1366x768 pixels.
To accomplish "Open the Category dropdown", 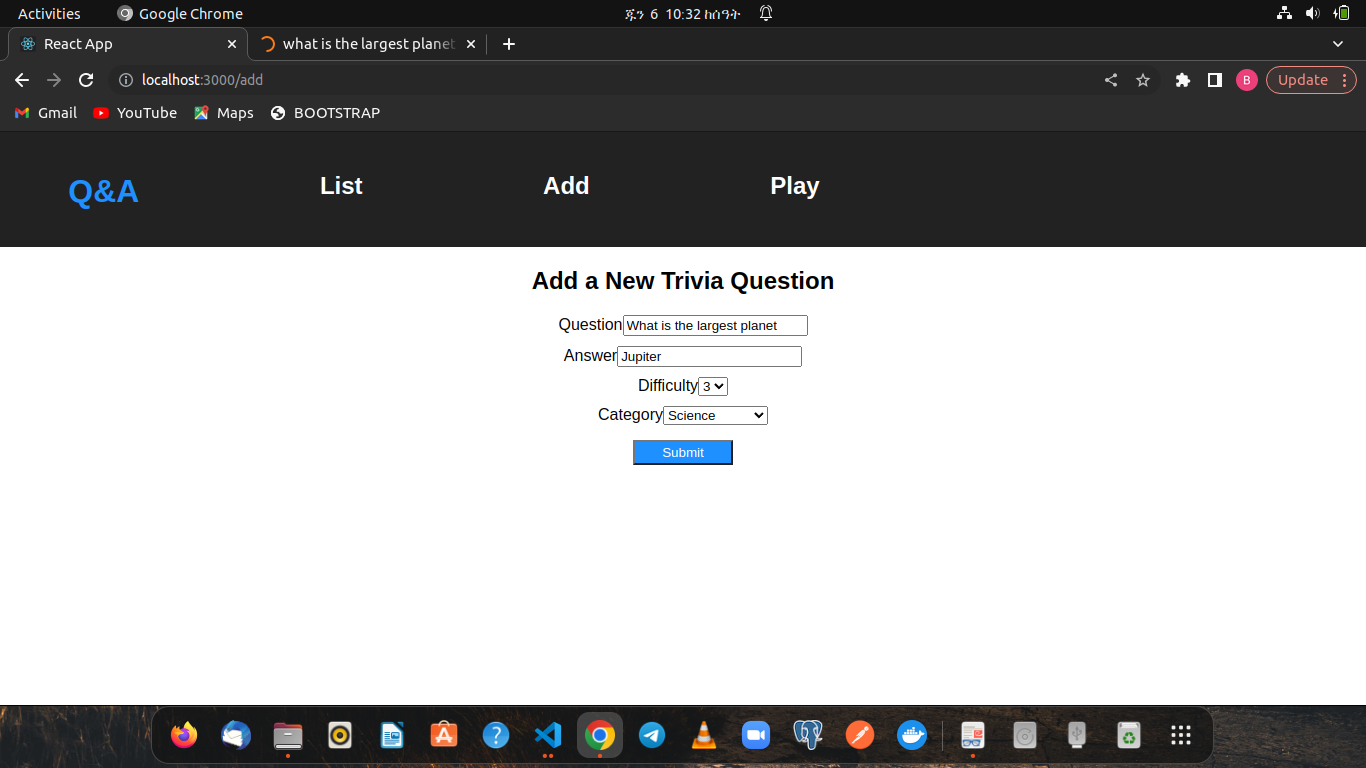I will (714, 414).
